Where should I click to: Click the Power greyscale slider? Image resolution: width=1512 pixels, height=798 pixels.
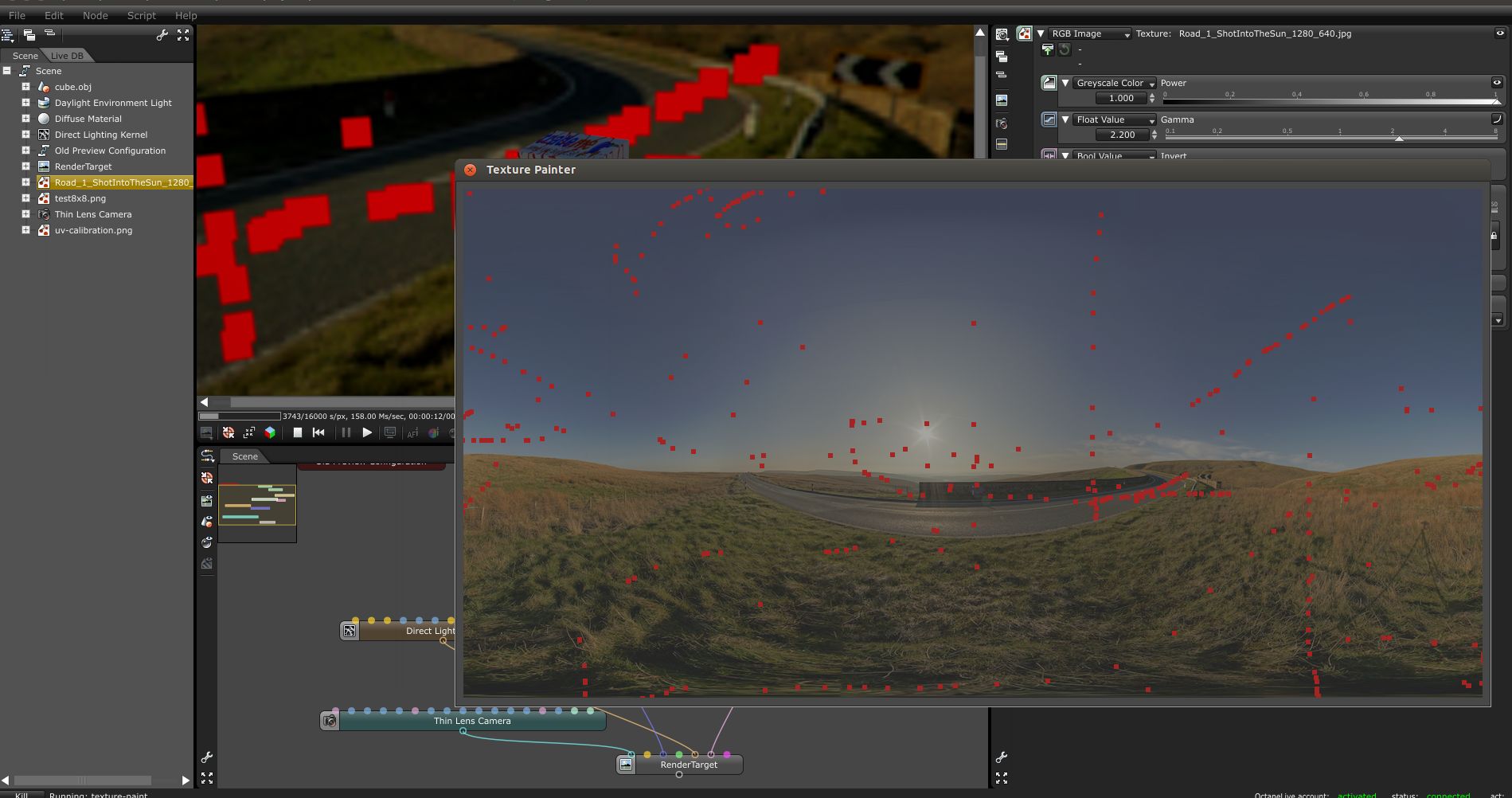click(1331, 101)
